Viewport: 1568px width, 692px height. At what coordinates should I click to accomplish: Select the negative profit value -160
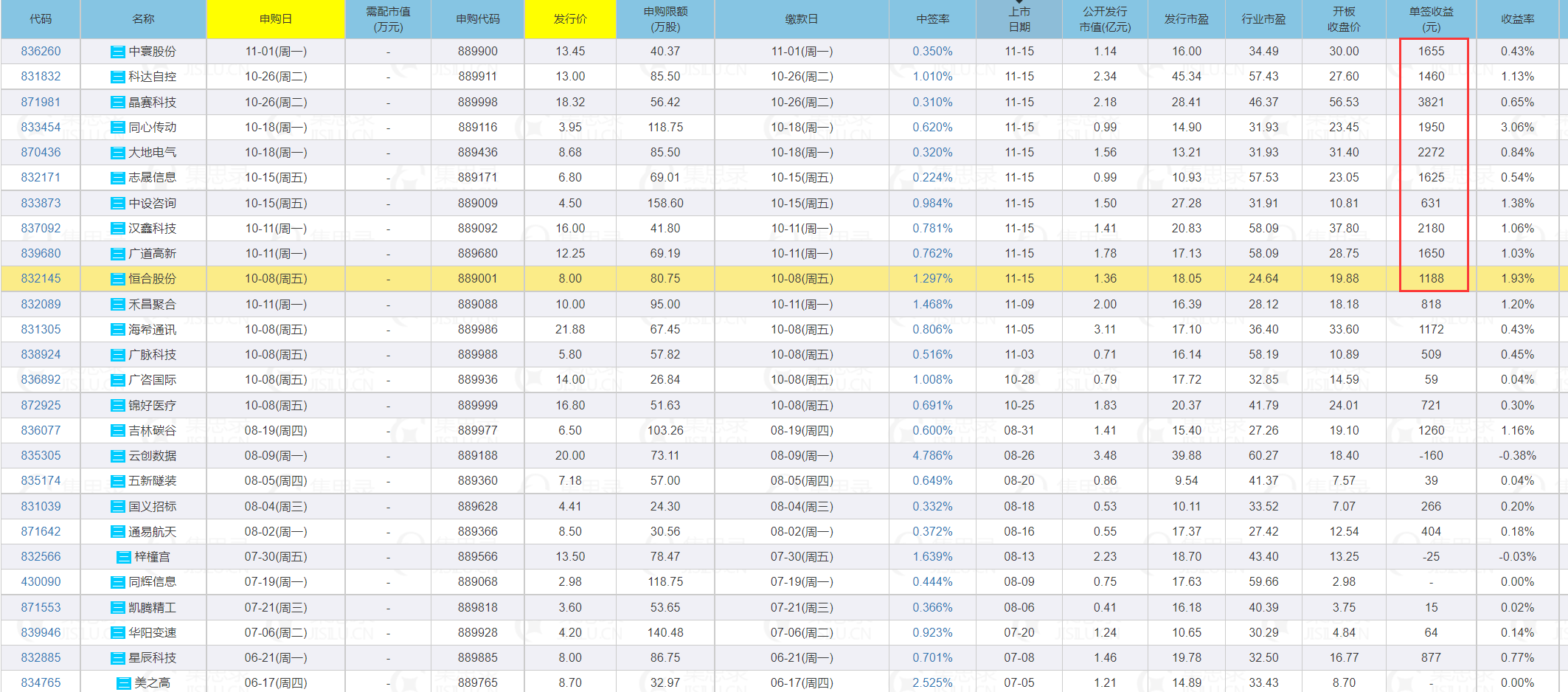pyautogui.click(x=1431, y=456)
